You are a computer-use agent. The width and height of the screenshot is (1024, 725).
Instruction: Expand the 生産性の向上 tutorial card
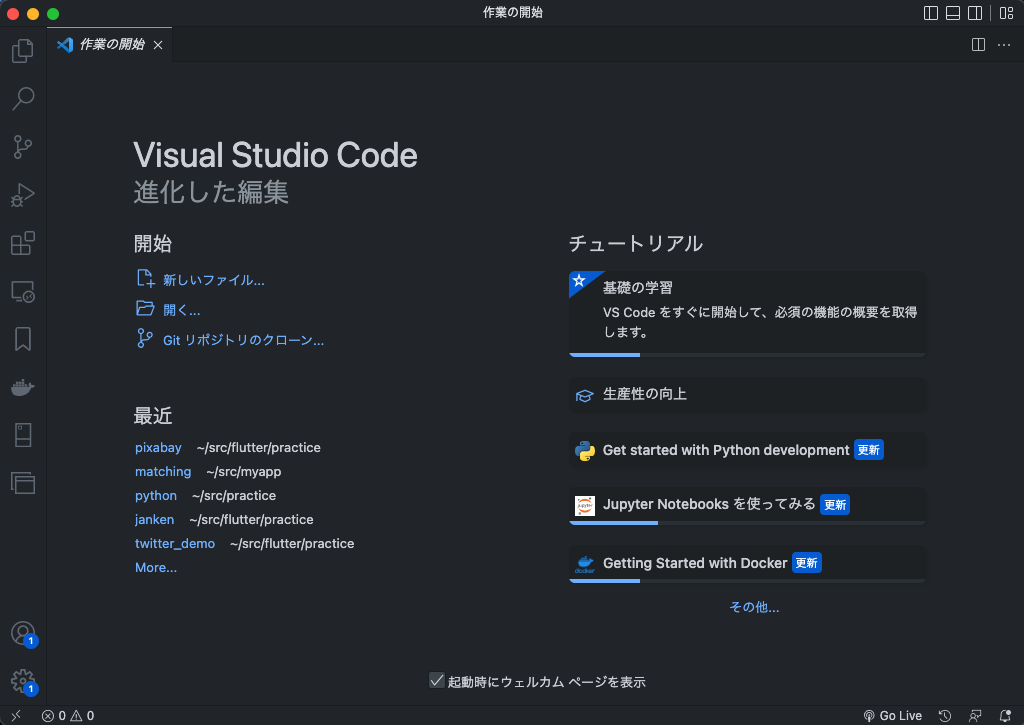click(746, 394)
